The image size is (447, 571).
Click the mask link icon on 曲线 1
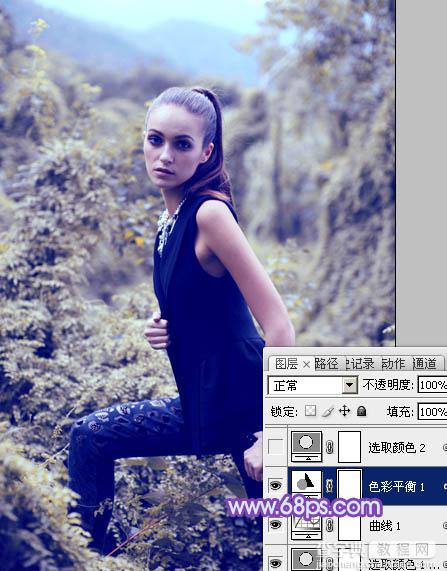tap(330, 525)
